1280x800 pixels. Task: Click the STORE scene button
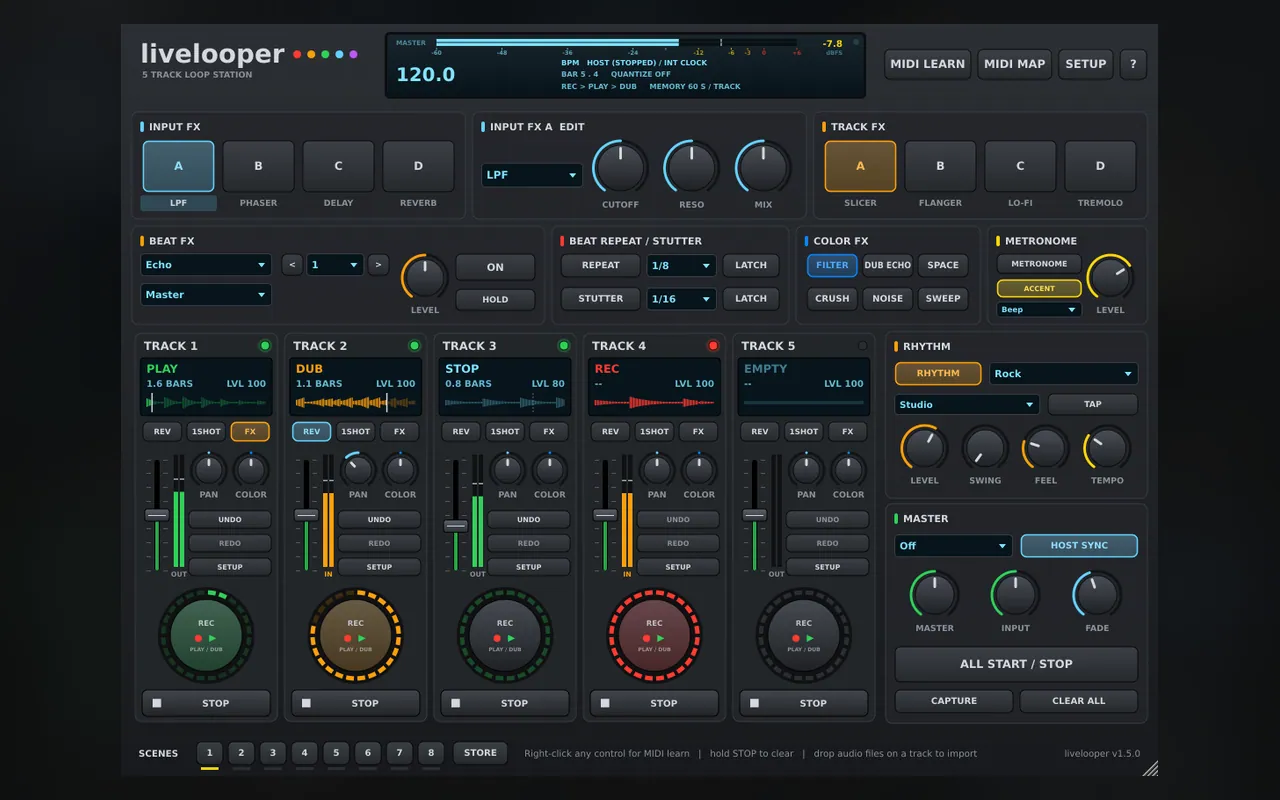pyautogui.click(x=480, y=753)
